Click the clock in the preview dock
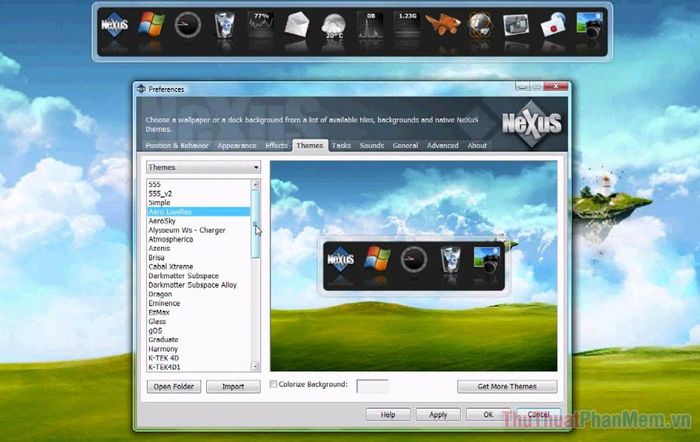 click(413, 259)
